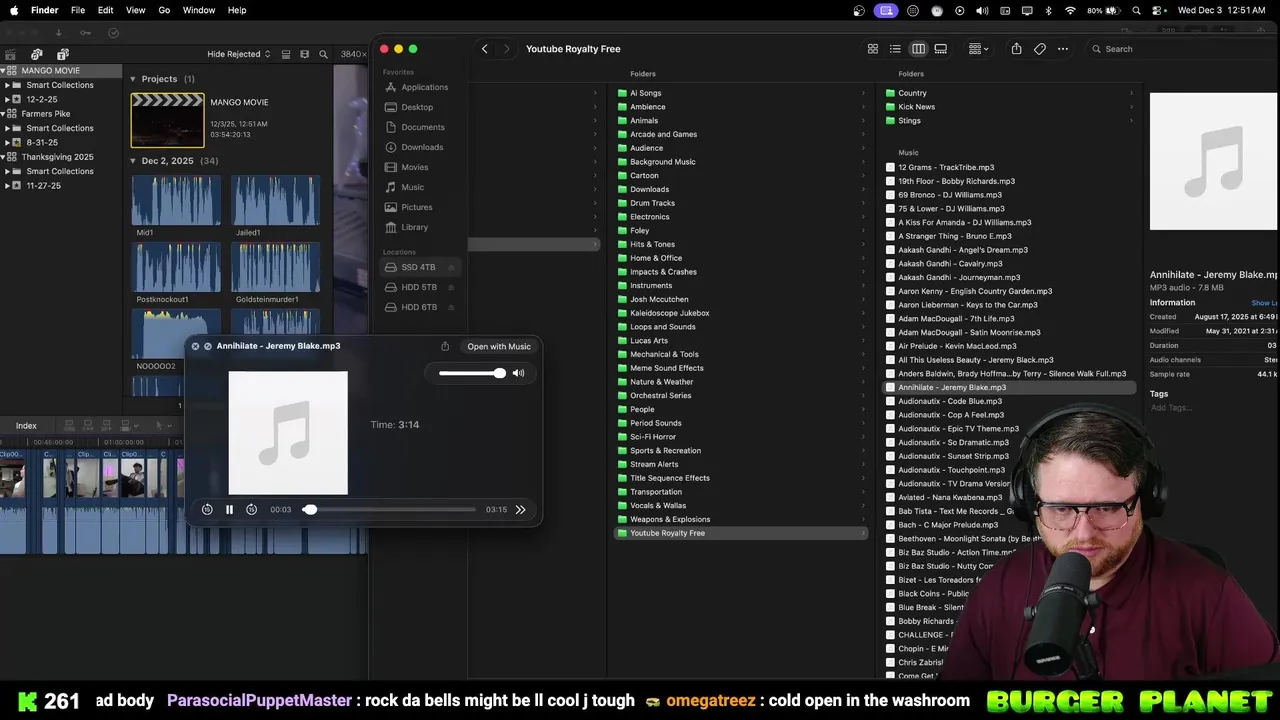Skip back 15 seconds in preview
The height and width of the screenshot is (720, 1280).
click(207, 510)
